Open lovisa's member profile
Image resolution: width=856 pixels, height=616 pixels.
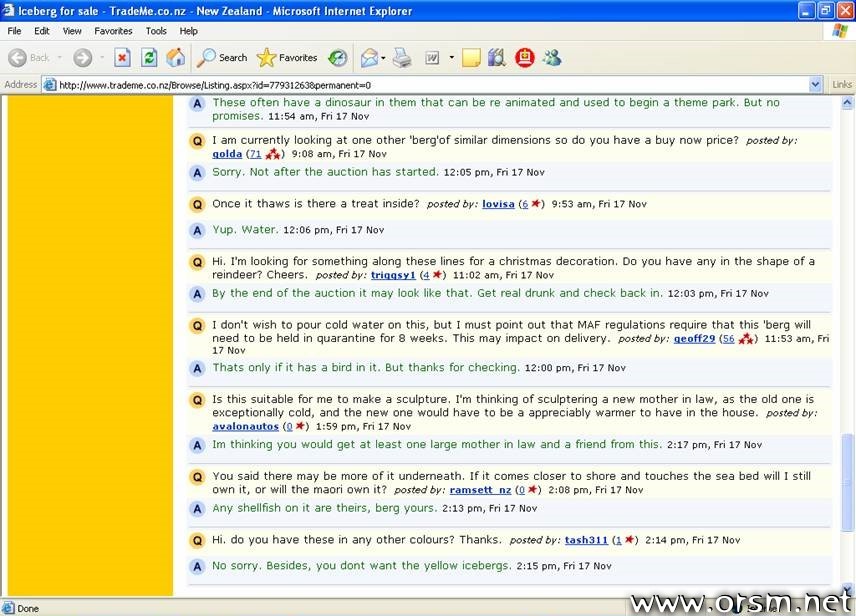(498, 204)
